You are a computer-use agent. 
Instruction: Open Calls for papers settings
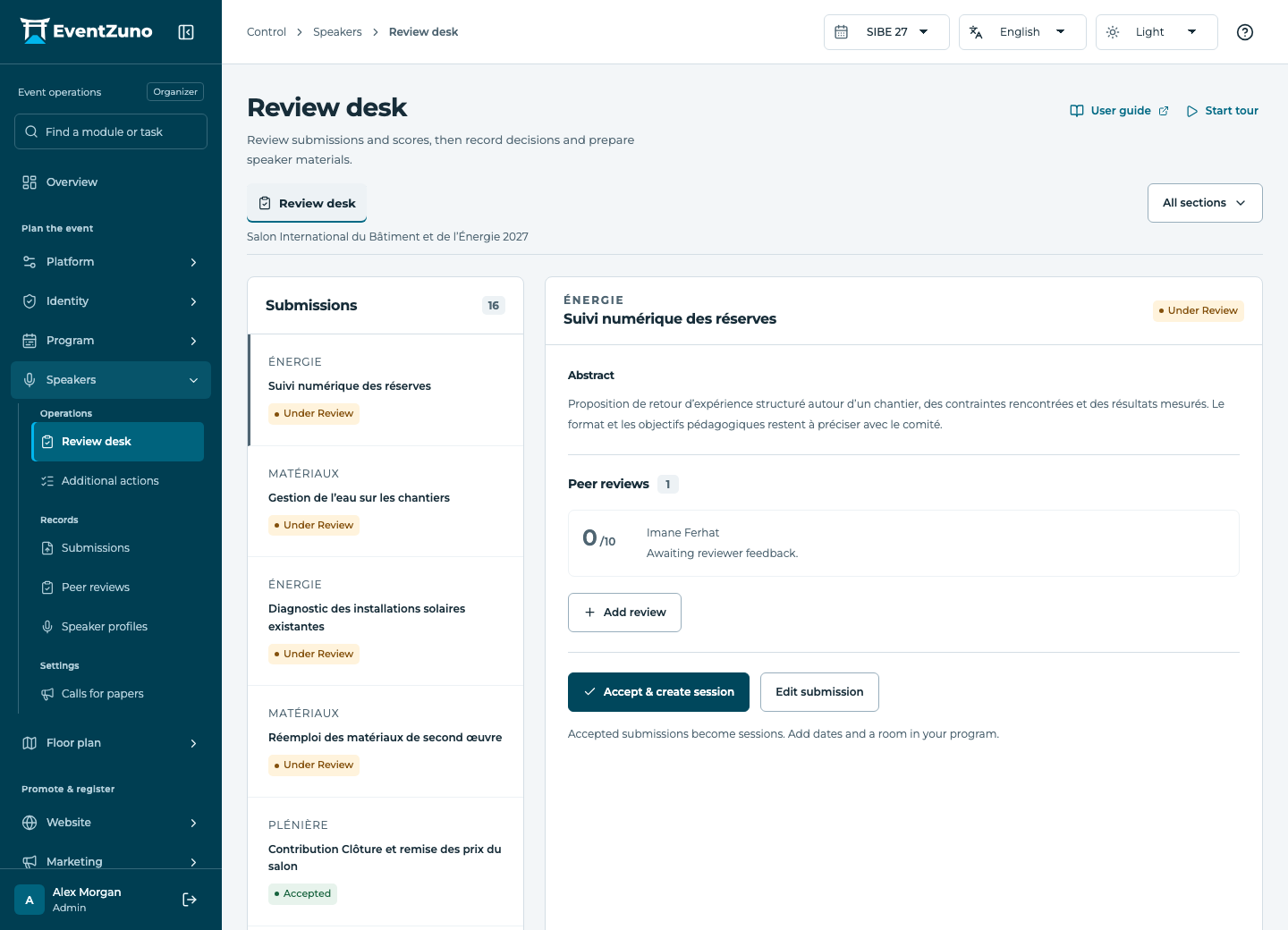pyautogui.click(x=118, y=694)
